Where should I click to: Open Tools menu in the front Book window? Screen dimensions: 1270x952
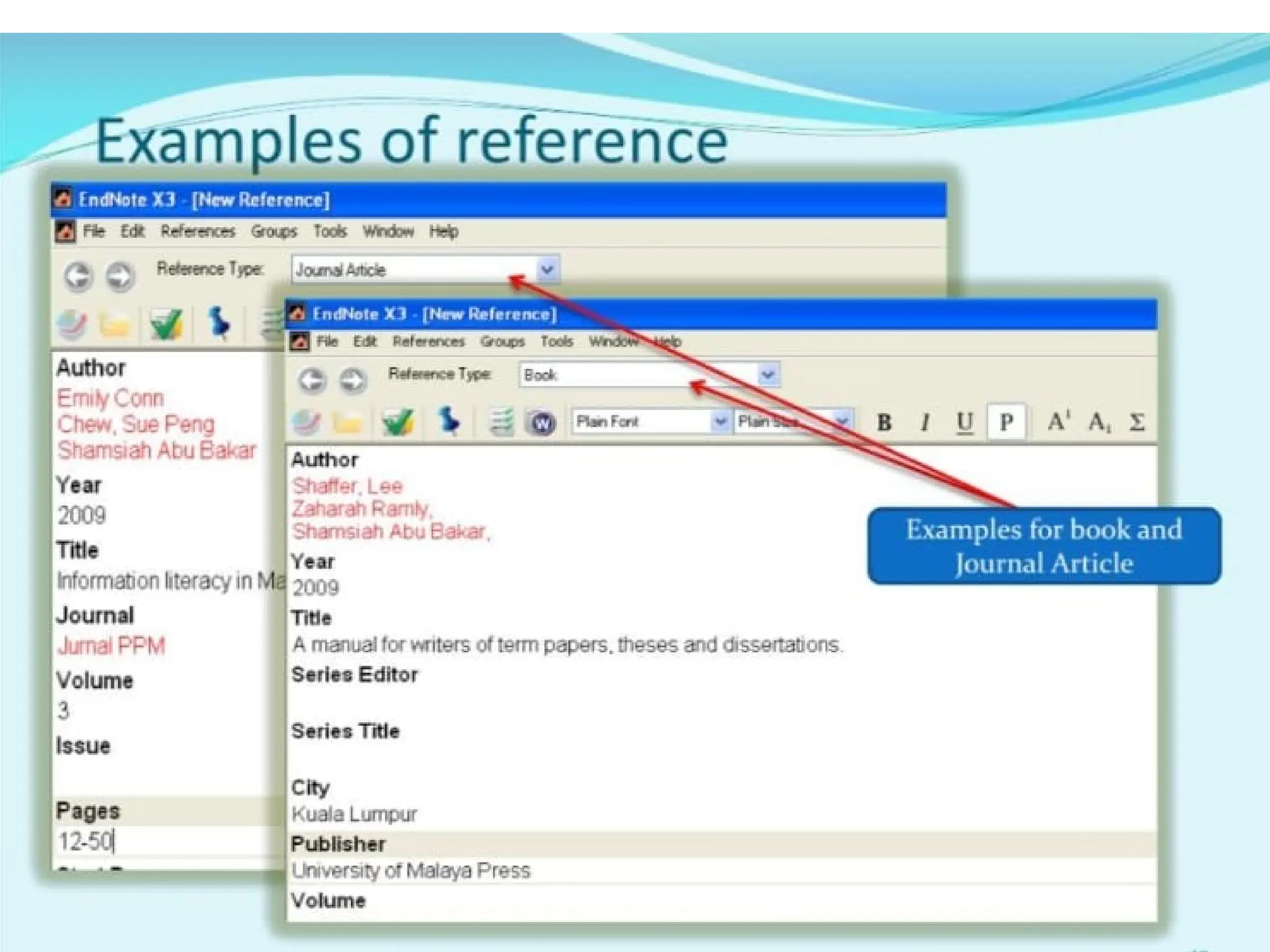pos(556,342)
